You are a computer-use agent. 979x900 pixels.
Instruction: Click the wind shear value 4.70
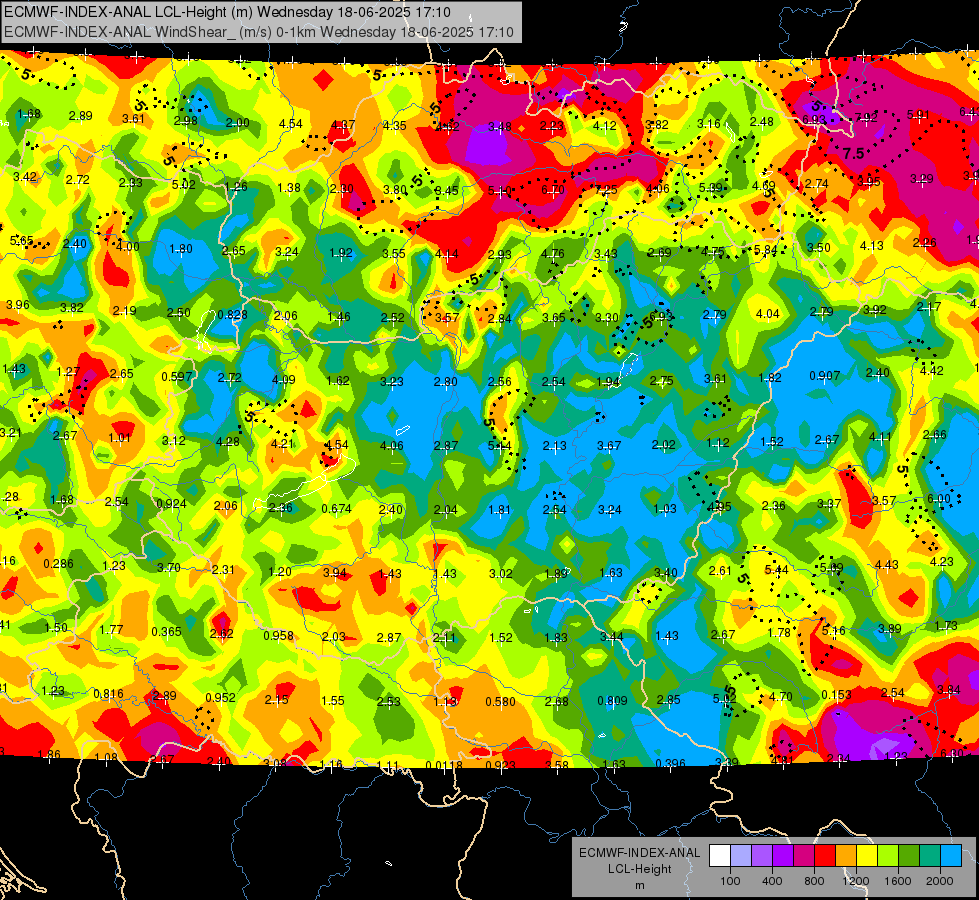point(780,696)
